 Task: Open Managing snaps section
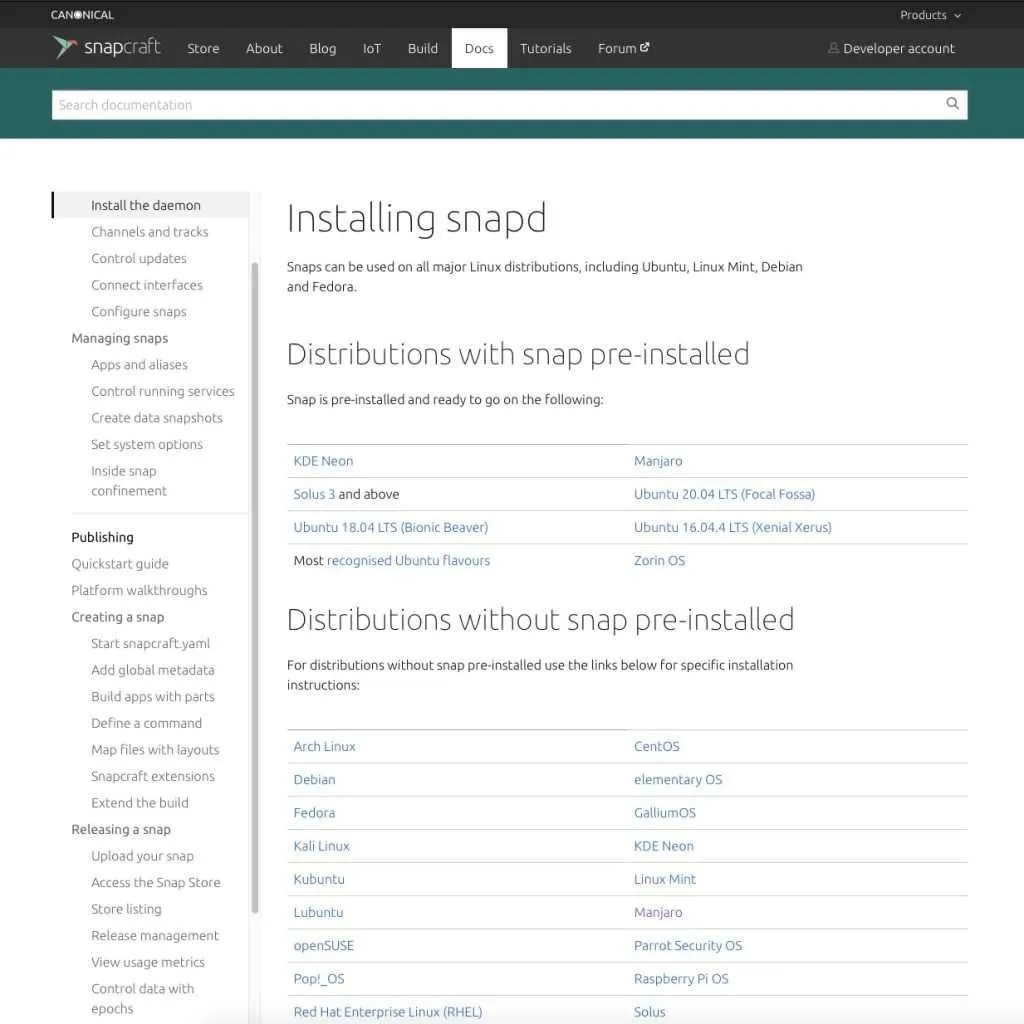click(120, 338)
